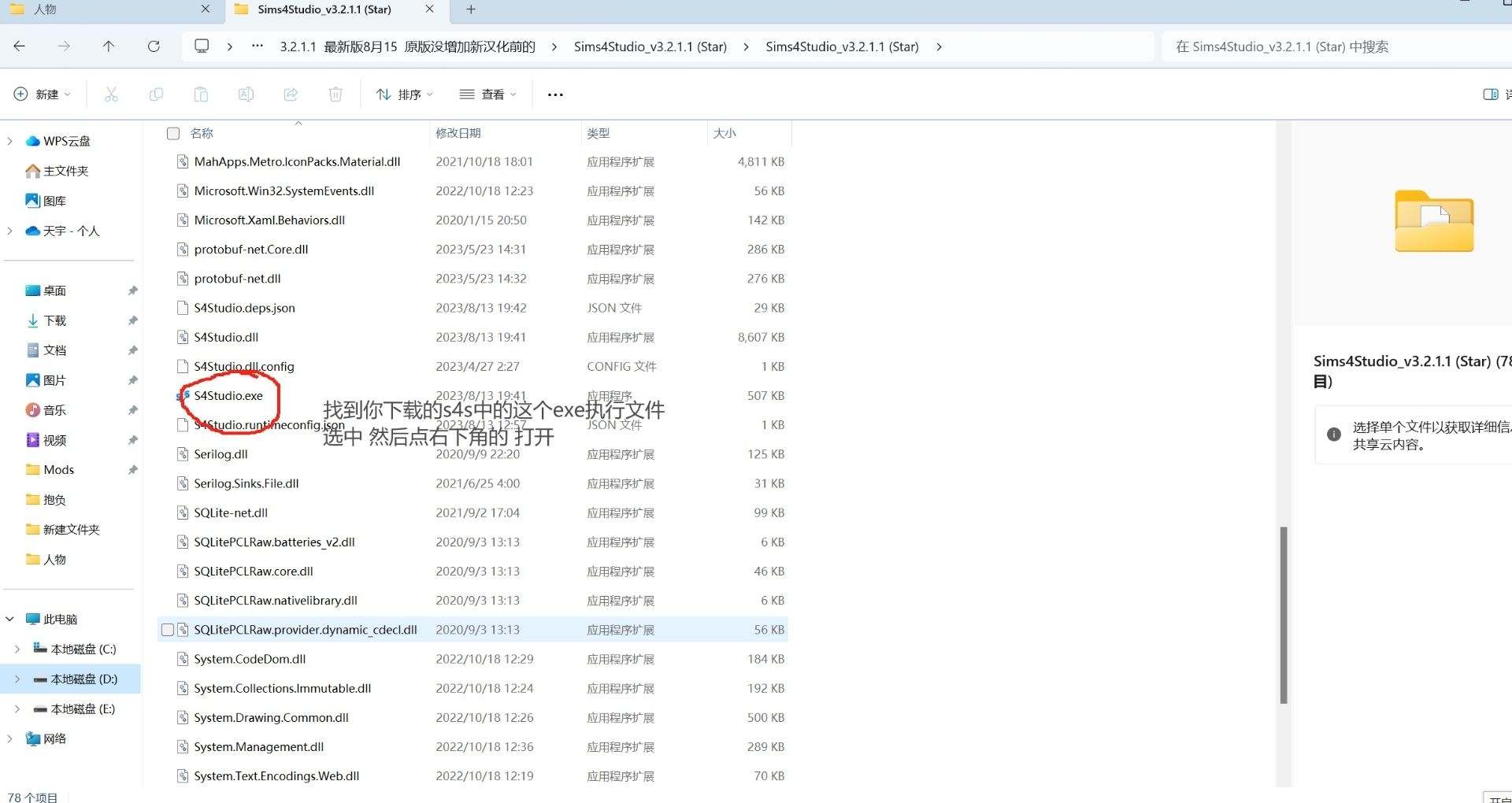Refresh the current folder view
The height and width of the screenshot is (803, 1512).
(x=154, y=46)
